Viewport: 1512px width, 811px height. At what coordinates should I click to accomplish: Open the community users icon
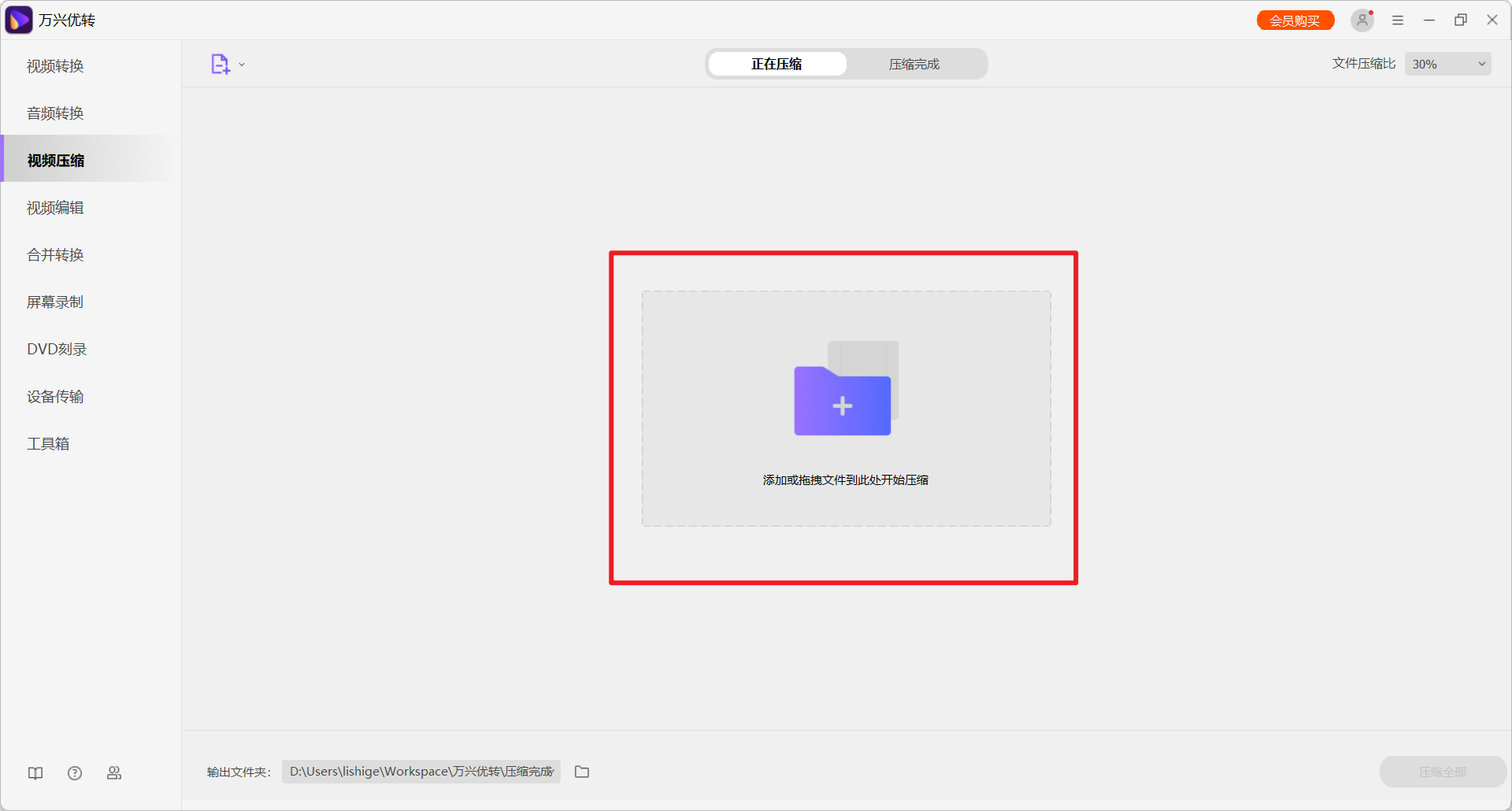pyautogui.click(x=114, y=773)
